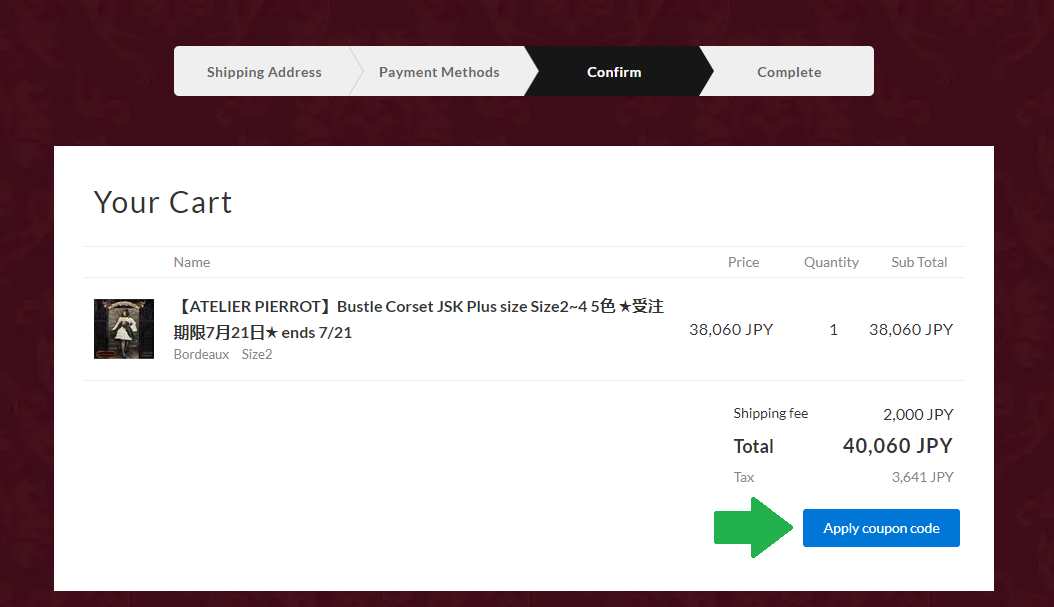Click the Shipping fee label
This screenshot has height=607, width=1054.
click(x=770, y=414)
